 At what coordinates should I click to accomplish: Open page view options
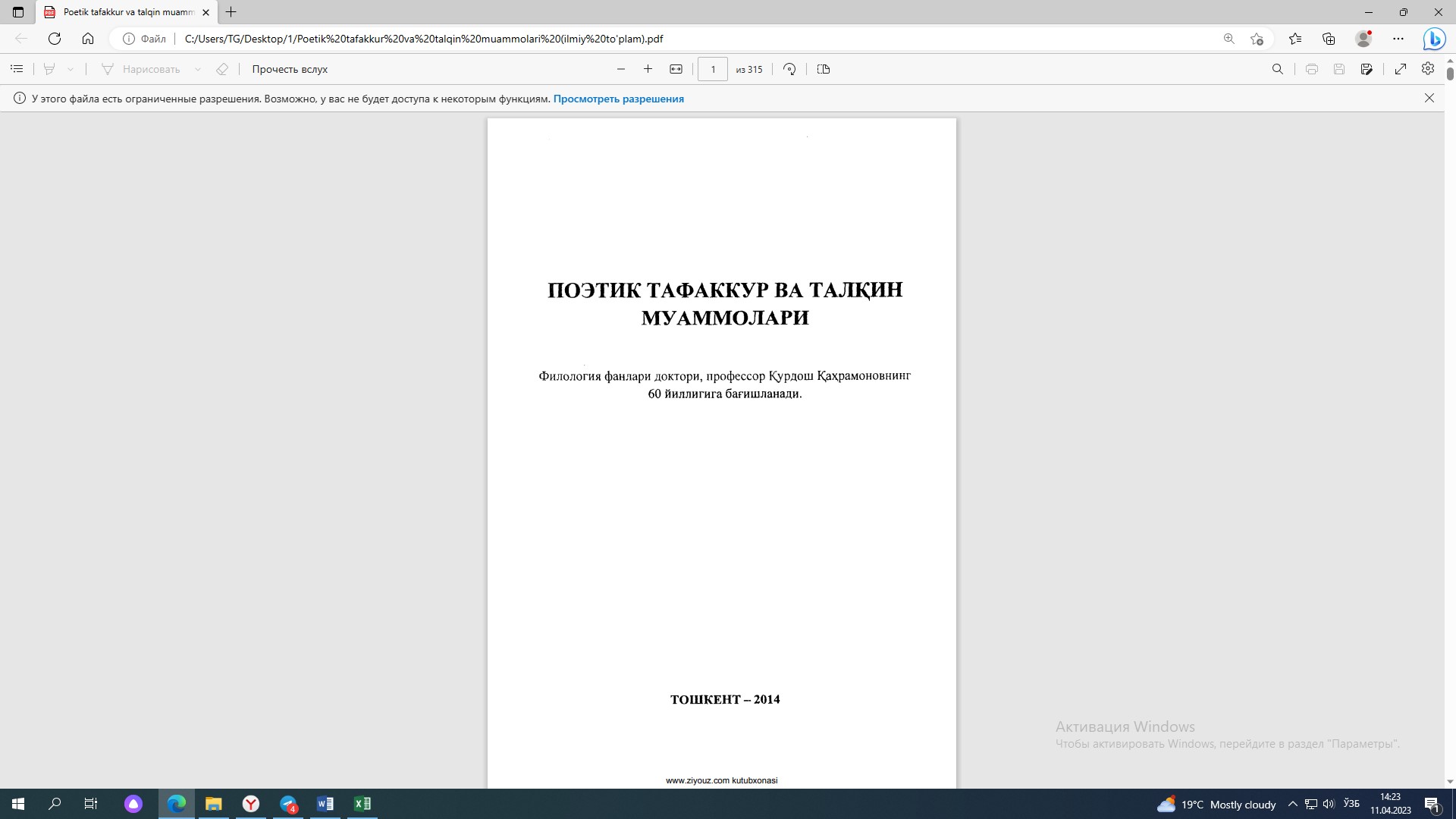[824, 69]
